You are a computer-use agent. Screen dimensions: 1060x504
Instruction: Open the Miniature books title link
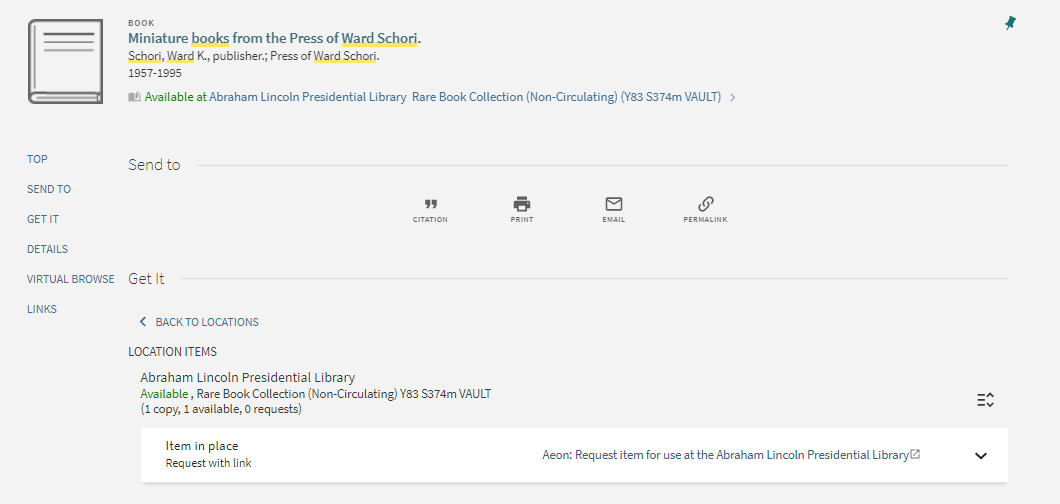coord(274,38)
